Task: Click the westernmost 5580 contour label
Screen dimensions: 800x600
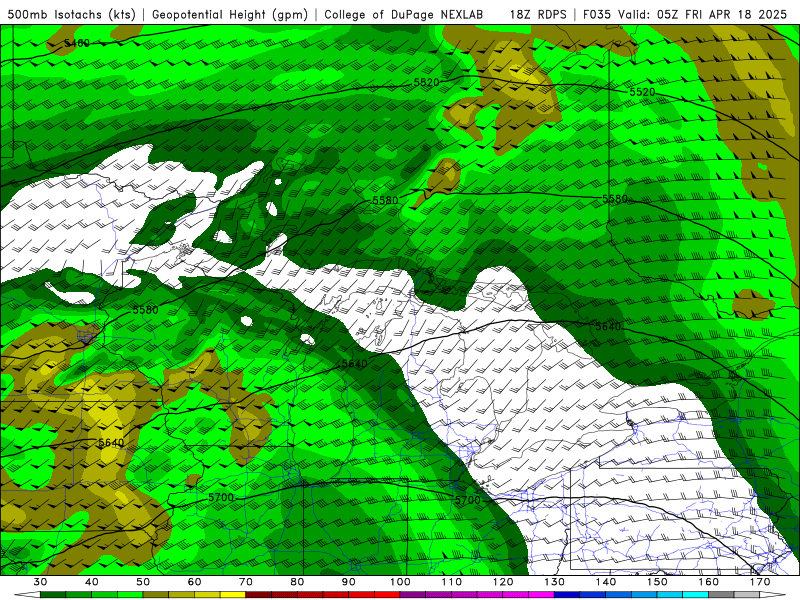Action: [145, 310]
